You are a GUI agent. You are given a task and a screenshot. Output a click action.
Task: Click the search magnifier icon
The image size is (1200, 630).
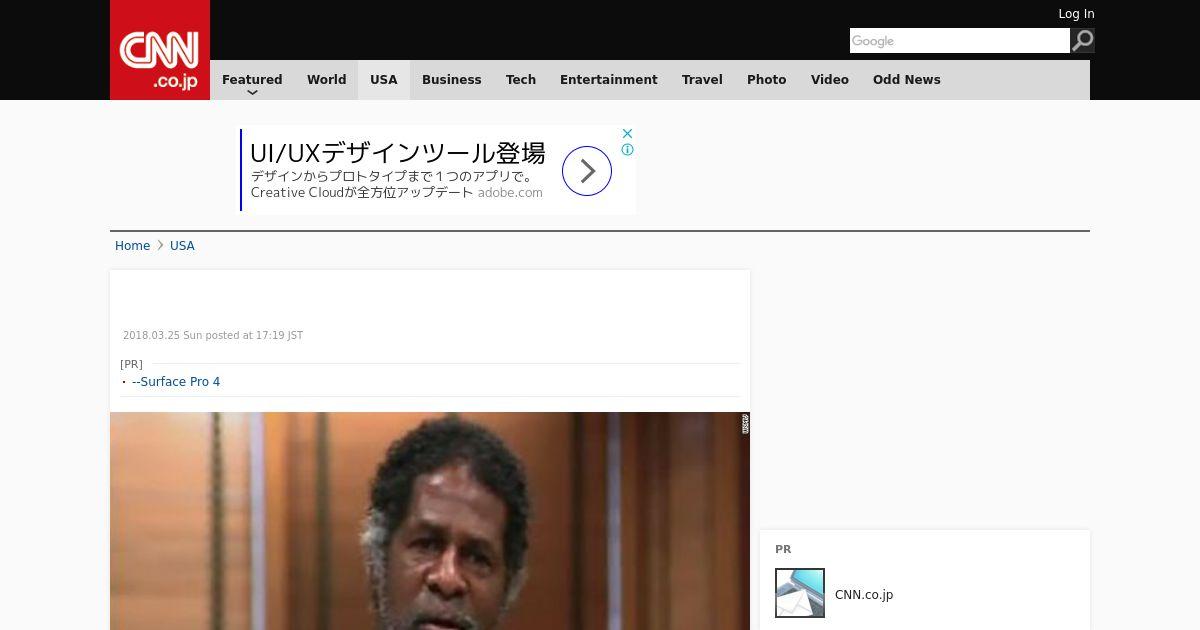click(x=1083, y=40)
